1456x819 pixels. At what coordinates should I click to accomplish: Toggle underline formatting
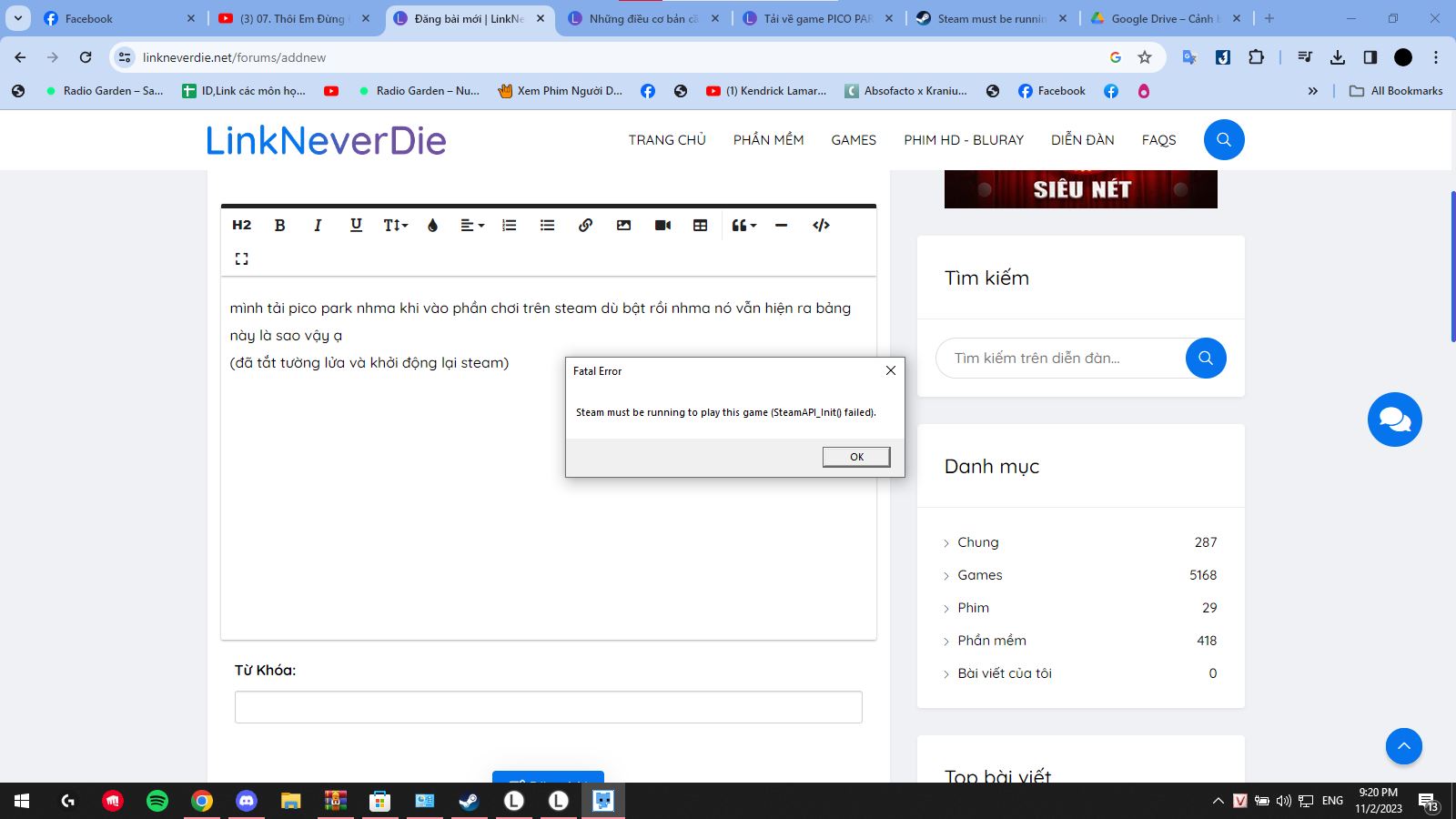tap(356, 226)
